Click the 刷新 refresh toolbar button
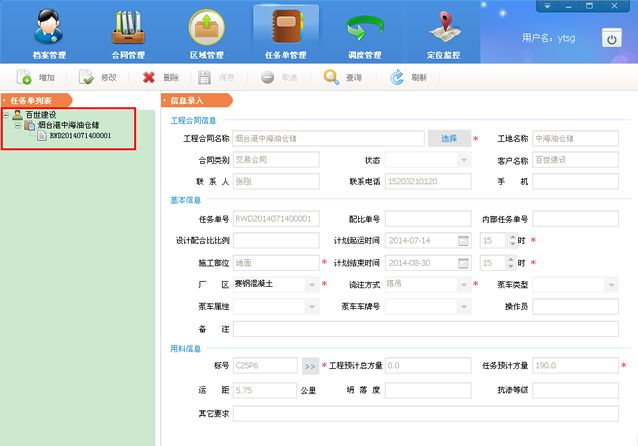The image size is (638, 446). point(409,77)
